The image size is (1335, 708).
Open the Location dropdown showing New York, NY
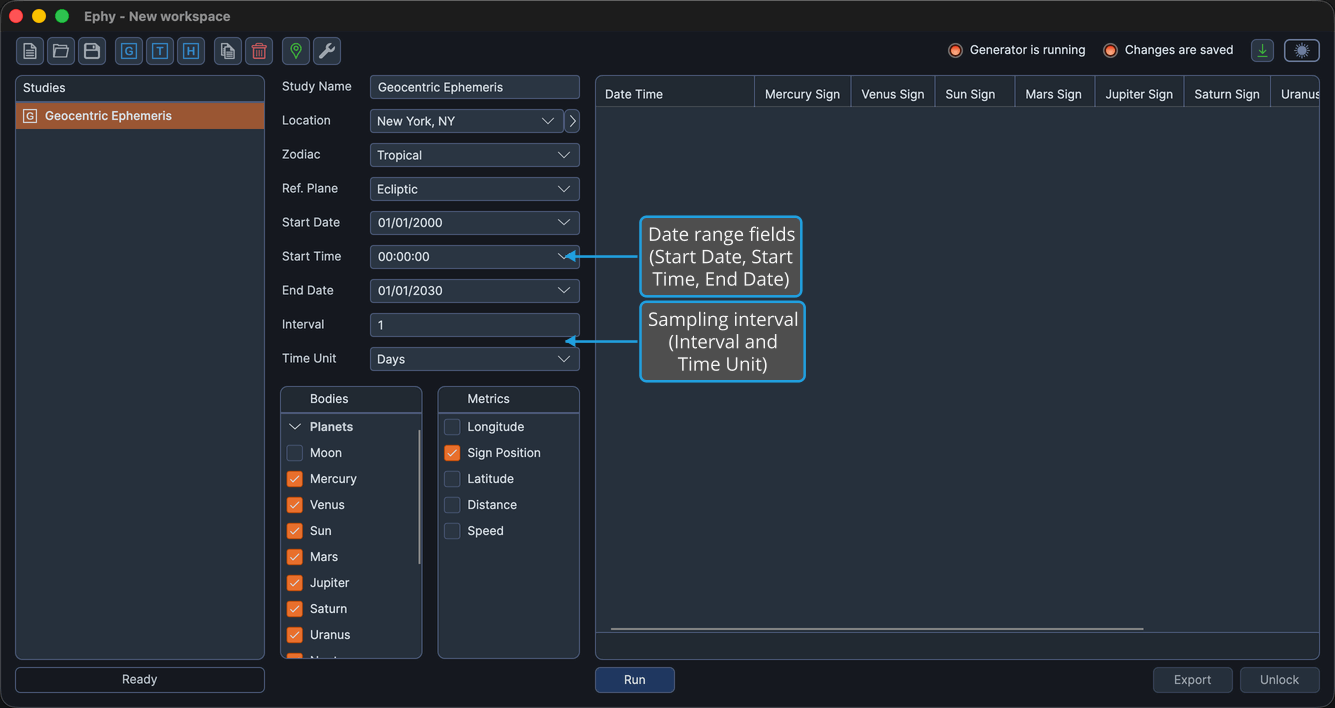click(x=466, y=121)
